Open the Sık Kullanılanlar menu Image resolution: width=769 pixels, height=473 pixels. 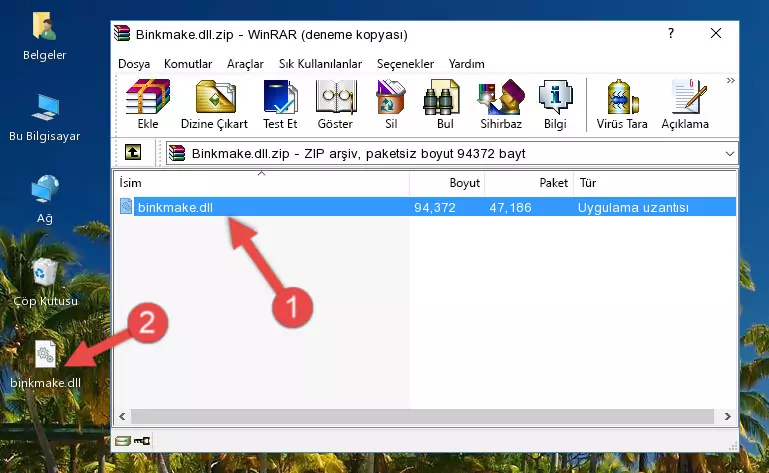(320, 64)
